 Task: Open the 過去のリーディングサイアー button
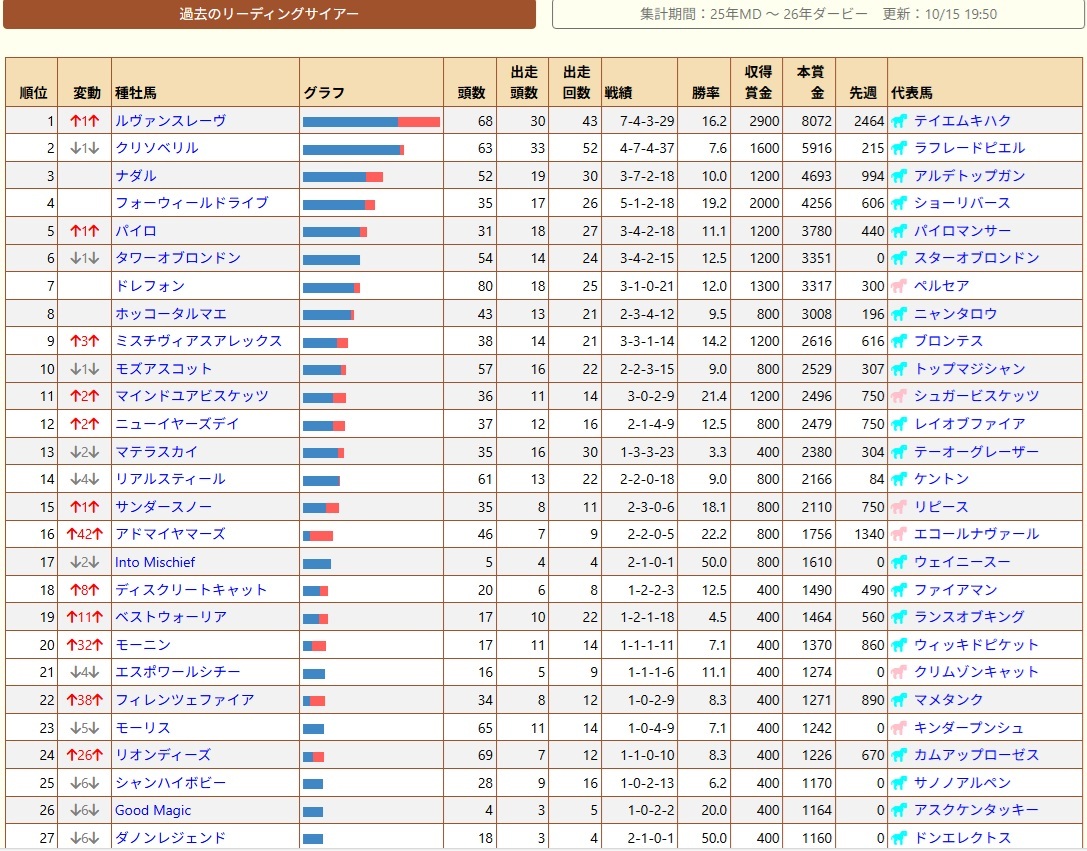pyautogui.click(x=269, y=14)
